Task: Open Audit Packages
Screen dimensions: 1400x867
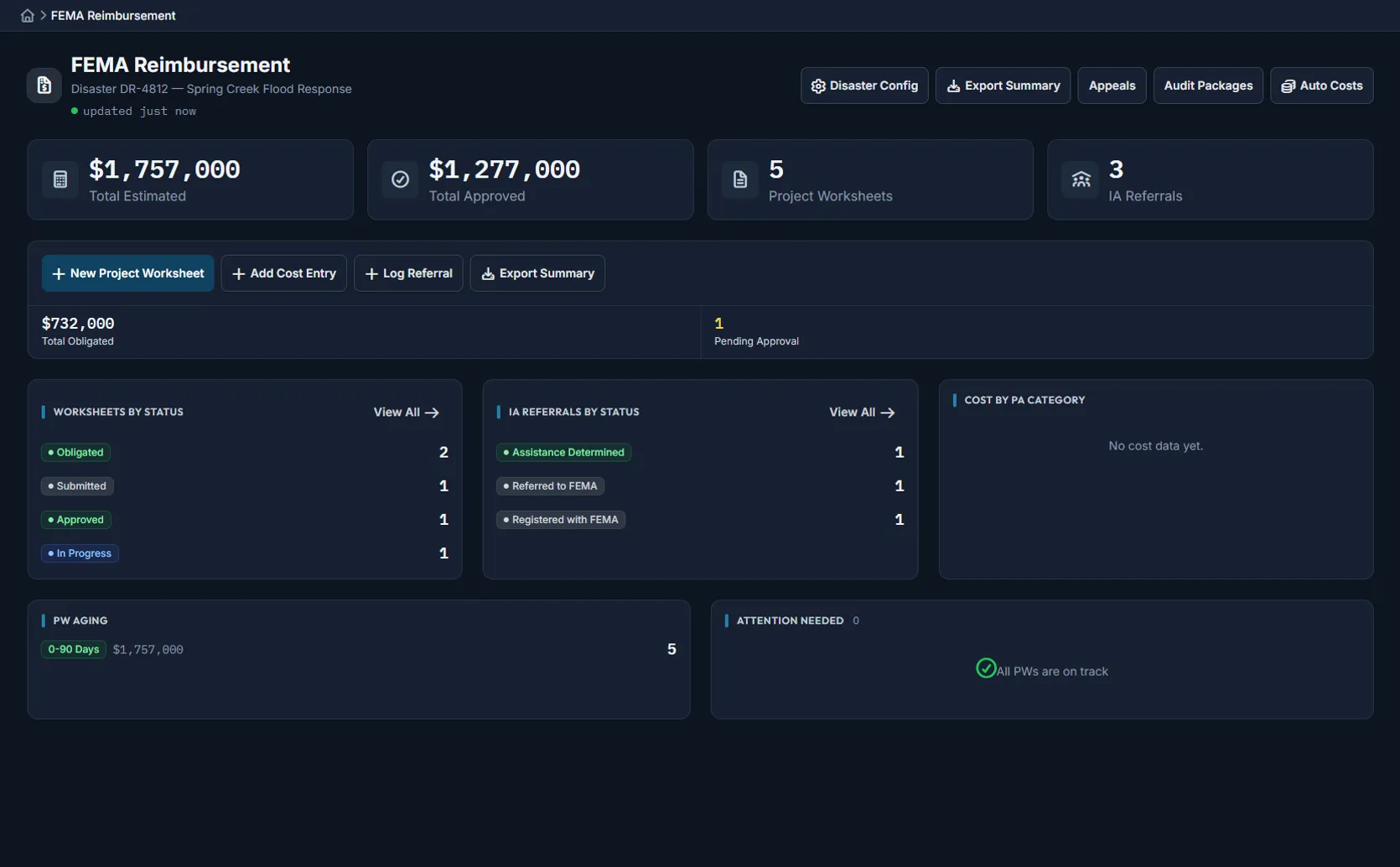Action: [x=1208, y=86]
